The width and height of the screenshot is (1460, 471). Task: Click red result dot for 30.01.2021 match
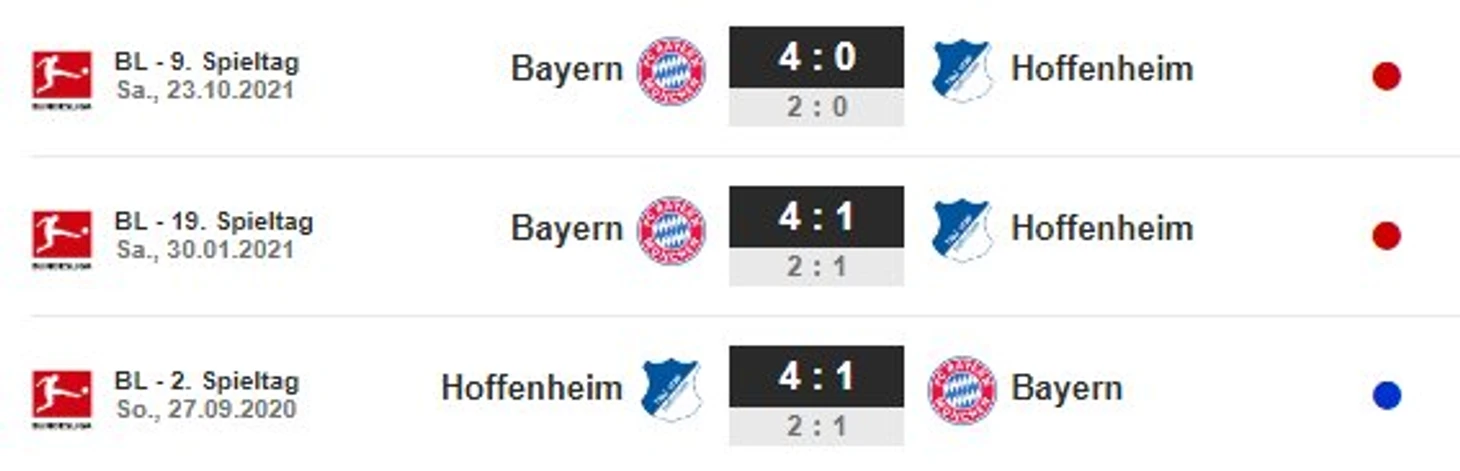[1386, 236]
